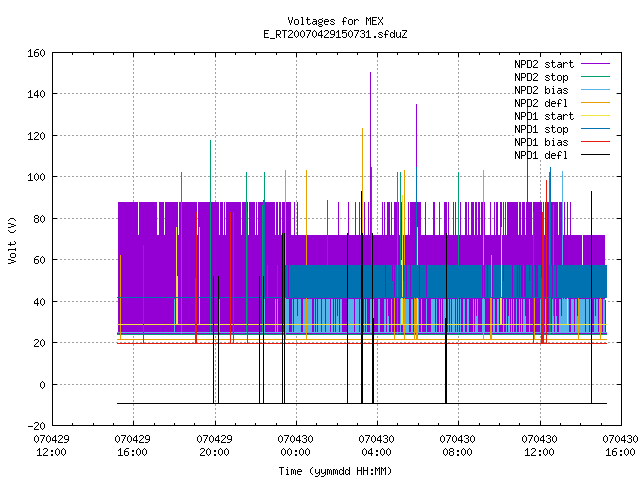Click the chart title Voltages for MEX
The image size is (640, 480).
coord(335,21)
